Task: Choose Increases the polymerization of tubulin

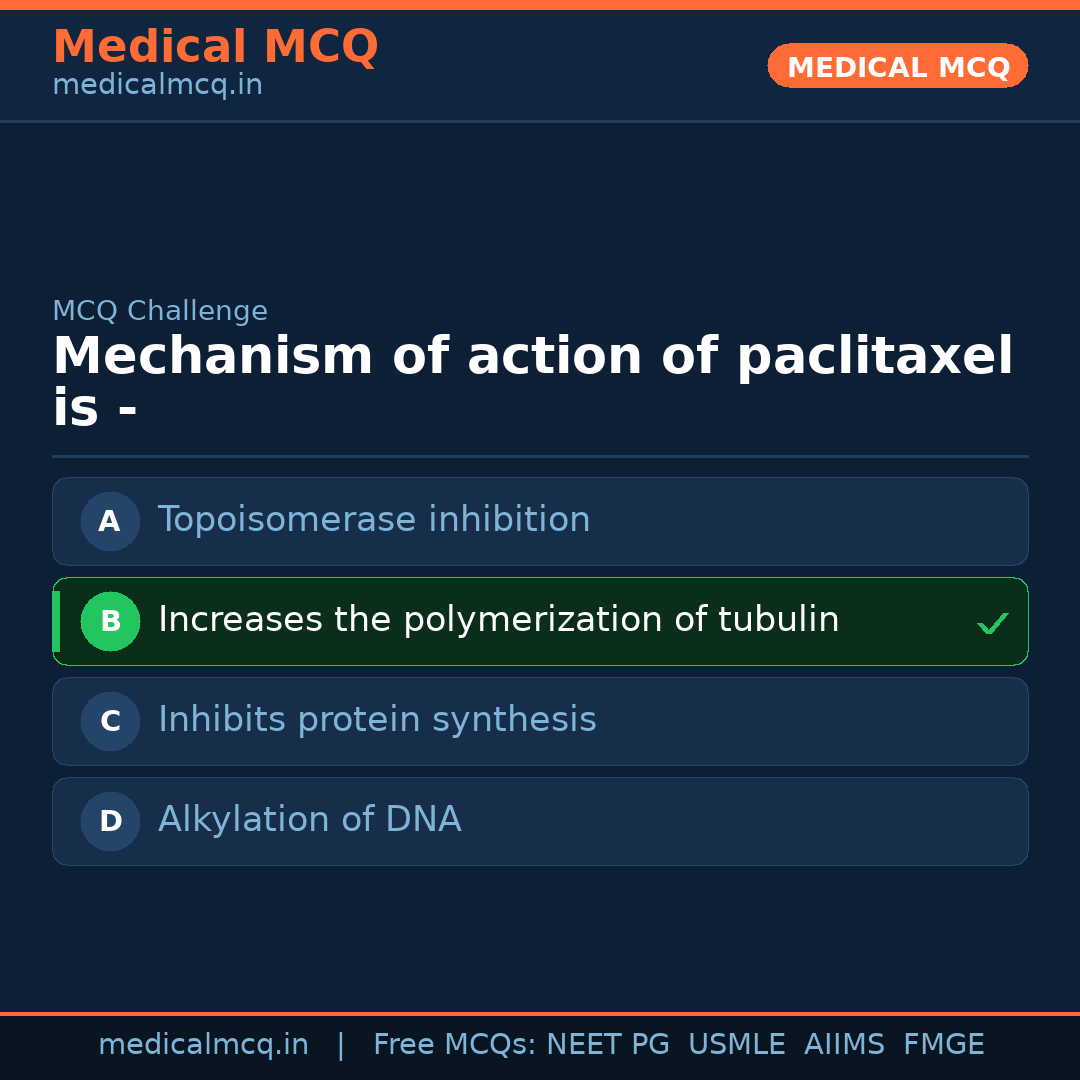Action: pyautogui.click(x=498, y=620)
